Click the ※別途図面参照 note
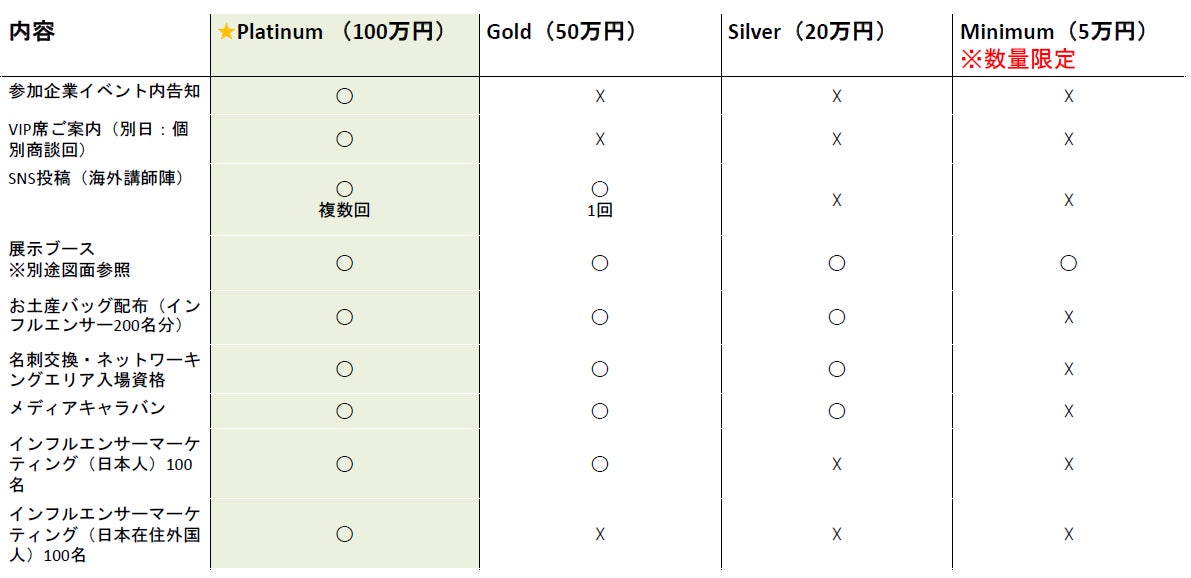This screenshot has height=578, width=1191. (x=70, y=270)
